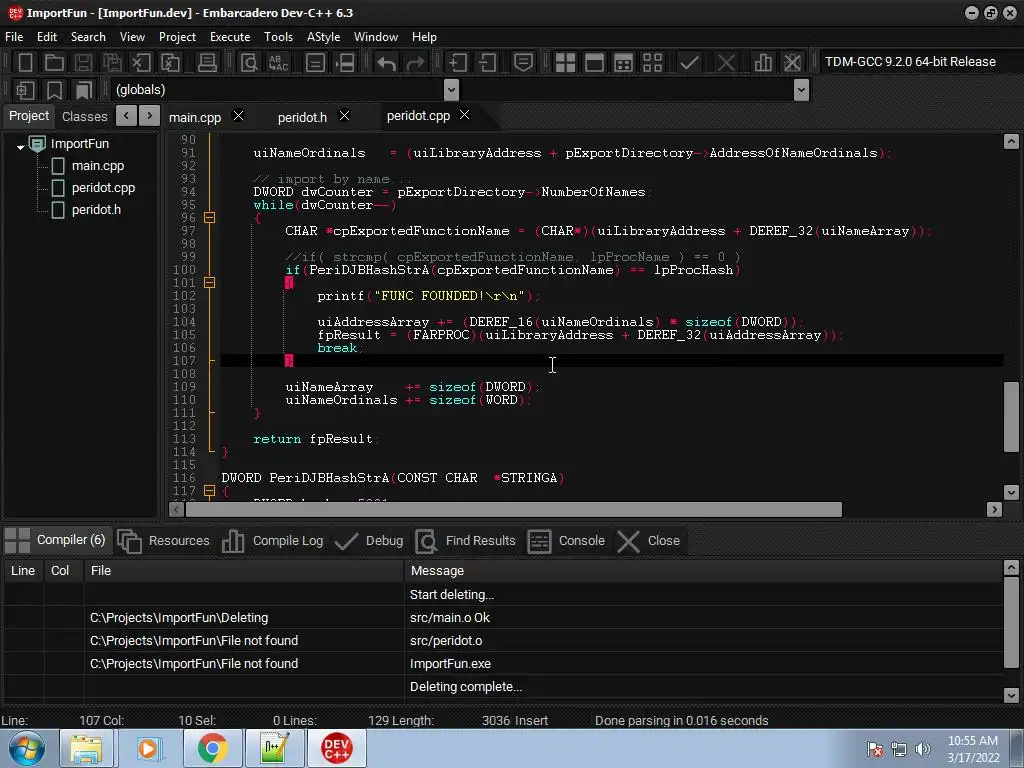This screenshot has height=768, width=1024.
Task: Click the Go to function icon
Action: [315, 63]
